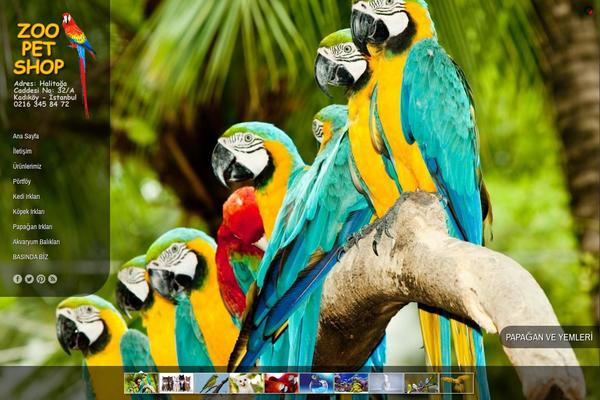Go to Ana Sayfa page
The height and width of the screenshot is (400, 600).
click(x=26, y=136)
